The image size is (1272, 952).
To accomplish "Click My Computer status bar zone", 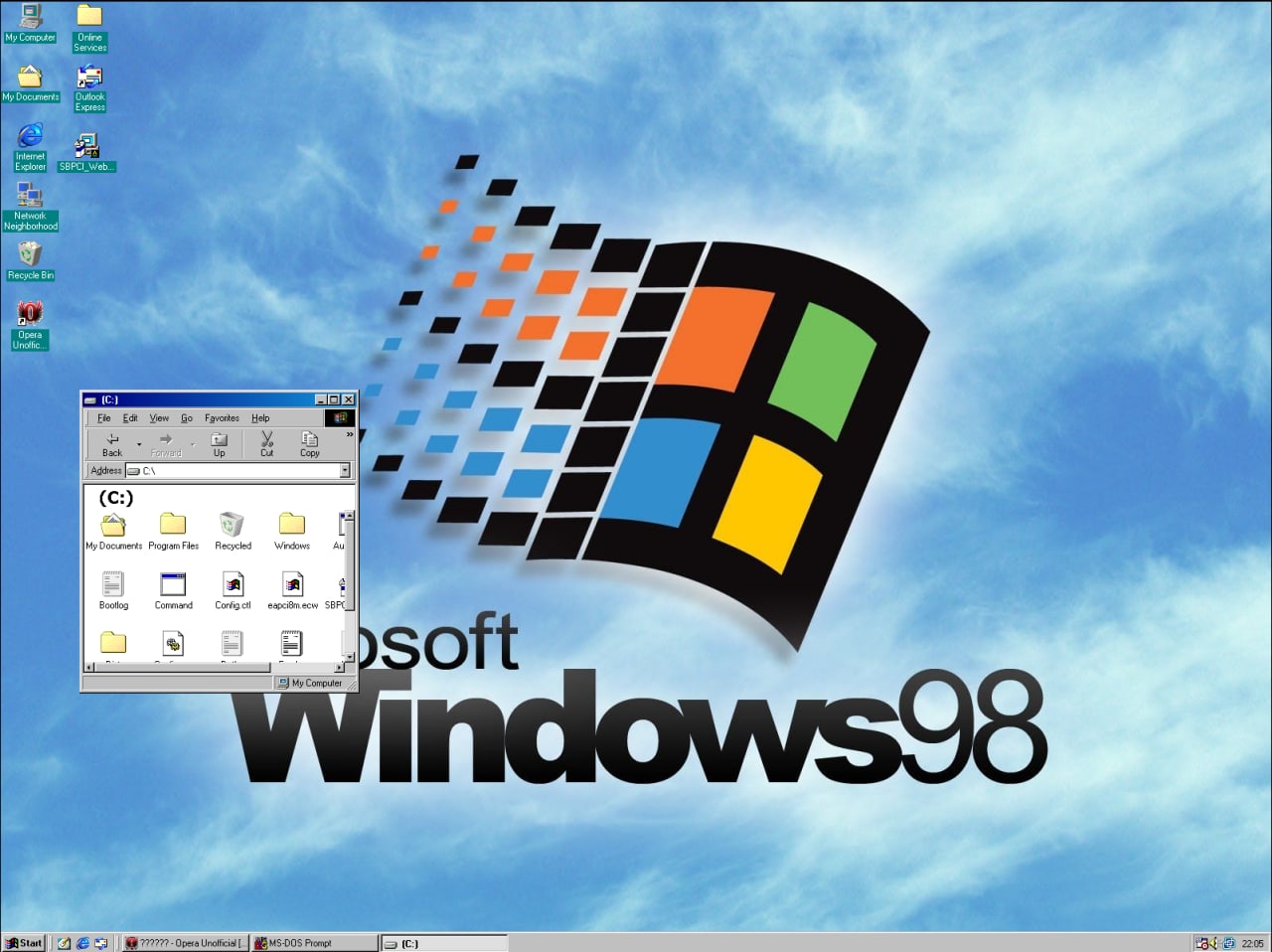I will [311, 683].
